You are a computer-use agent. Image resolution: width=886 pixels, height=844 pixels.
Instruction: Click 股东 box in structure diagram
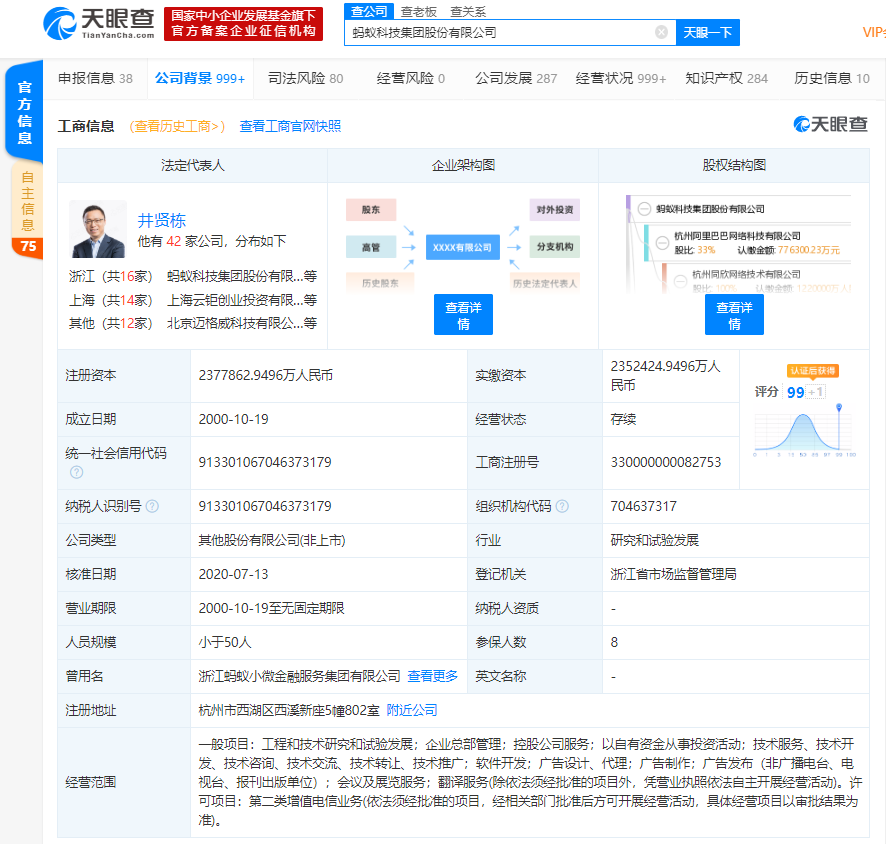point(371,210)
